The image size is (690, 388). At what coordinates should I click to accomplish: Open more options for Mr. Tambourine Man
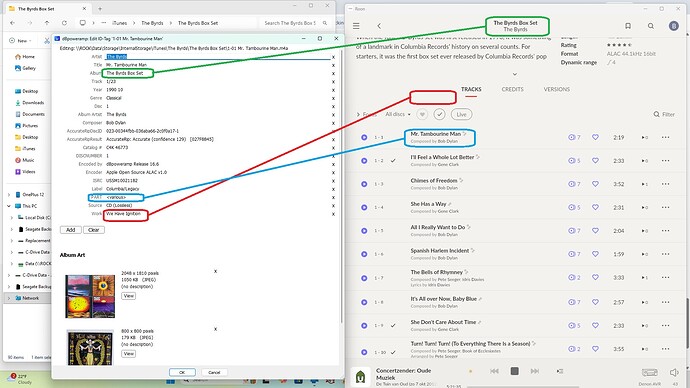tap(665, 137)
